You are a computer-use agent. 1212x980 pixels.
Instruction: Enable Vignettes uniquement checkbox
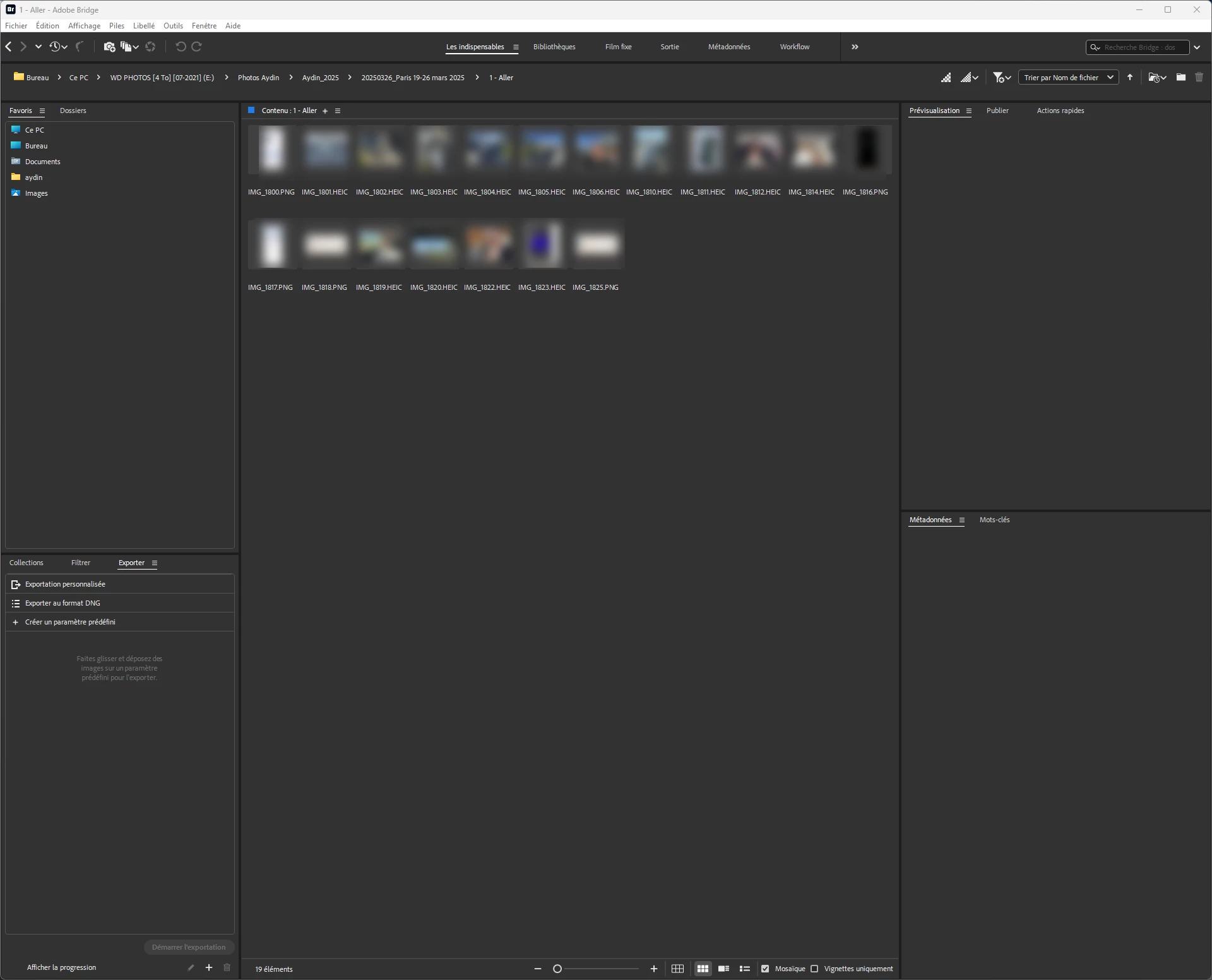click(x=814, y=969)
